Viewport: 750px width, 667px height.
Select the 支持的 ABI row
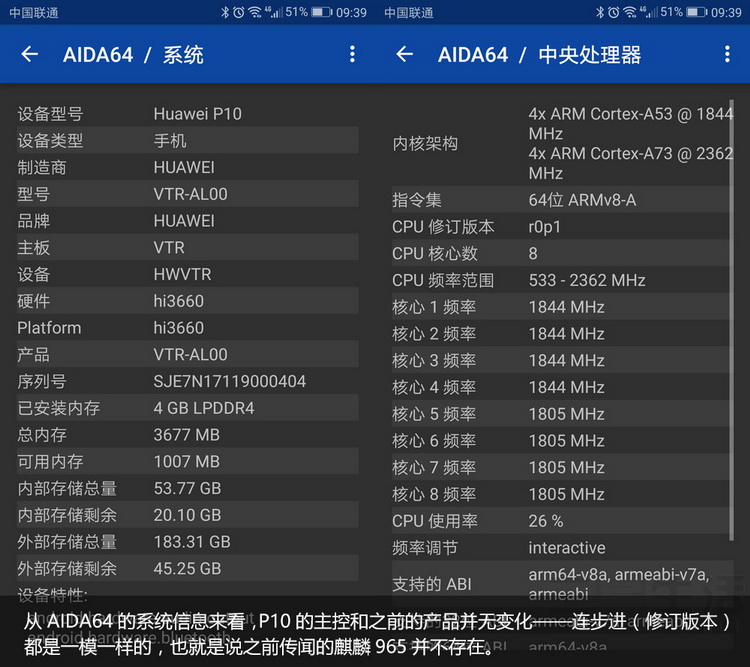562,584
